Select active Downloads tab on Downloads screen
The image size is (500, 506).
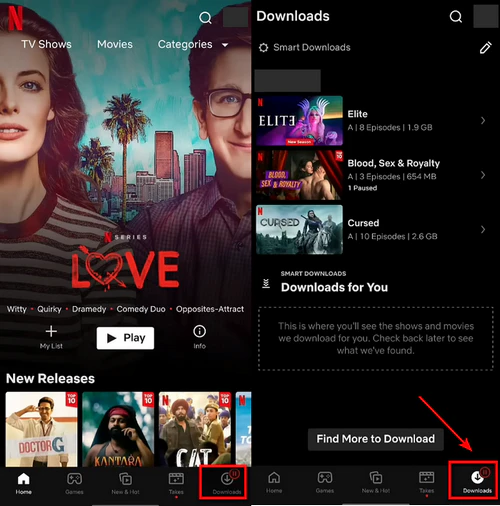(477, 481)
